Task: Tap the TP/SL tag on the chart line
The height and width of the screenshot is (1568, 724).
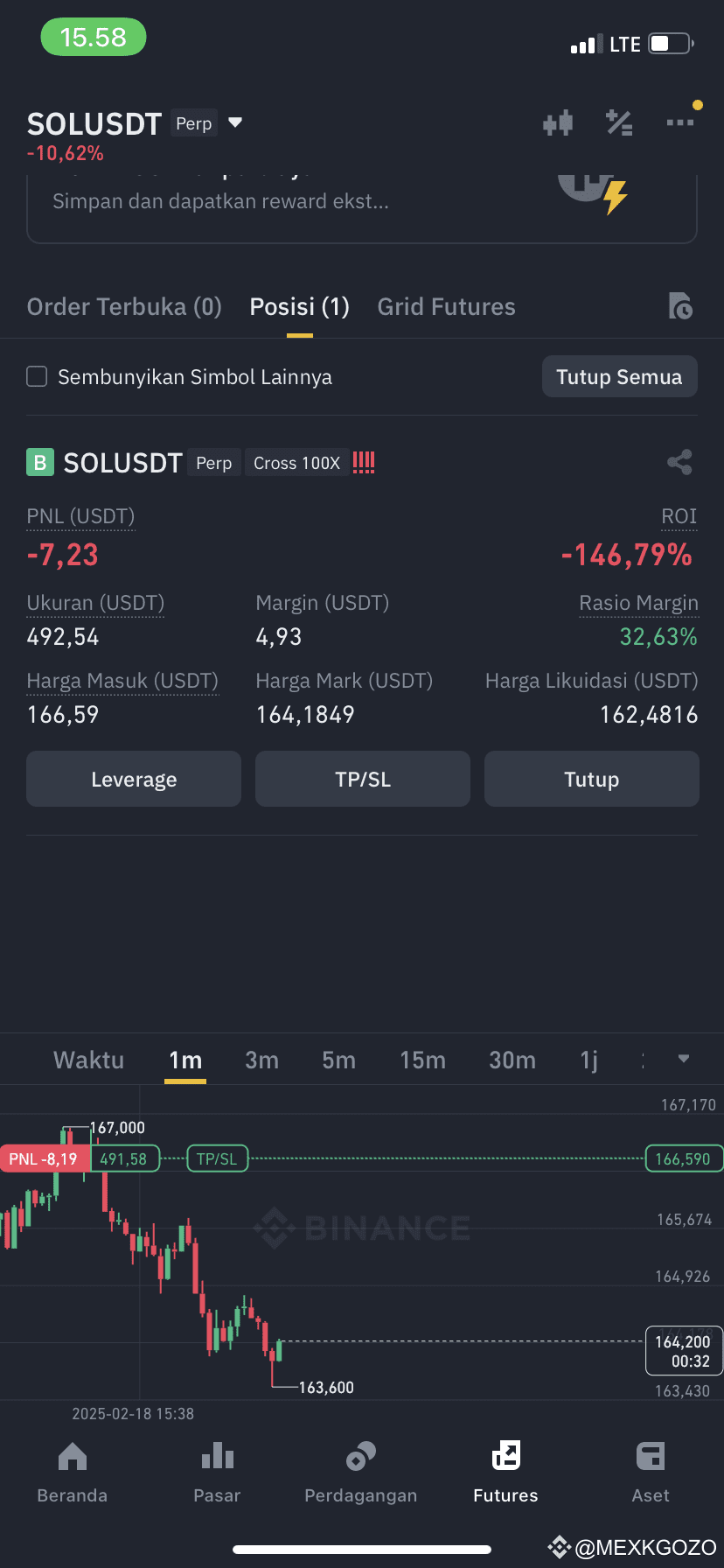Action: [217, 1158]
